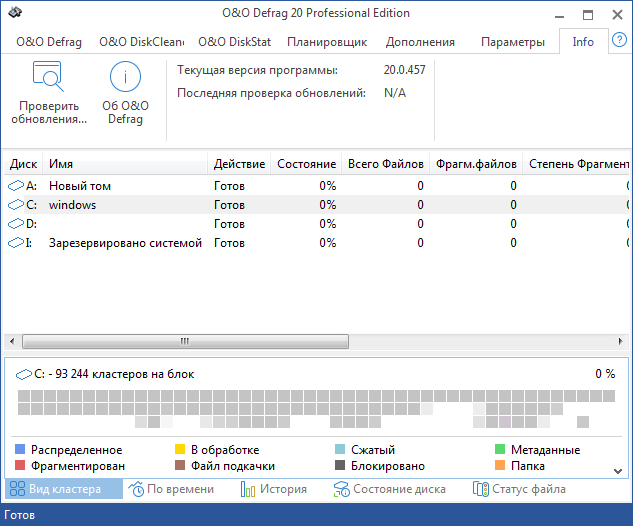633x526 pixels.
Task: Select the drive C: disk icon
Action: 16,205
